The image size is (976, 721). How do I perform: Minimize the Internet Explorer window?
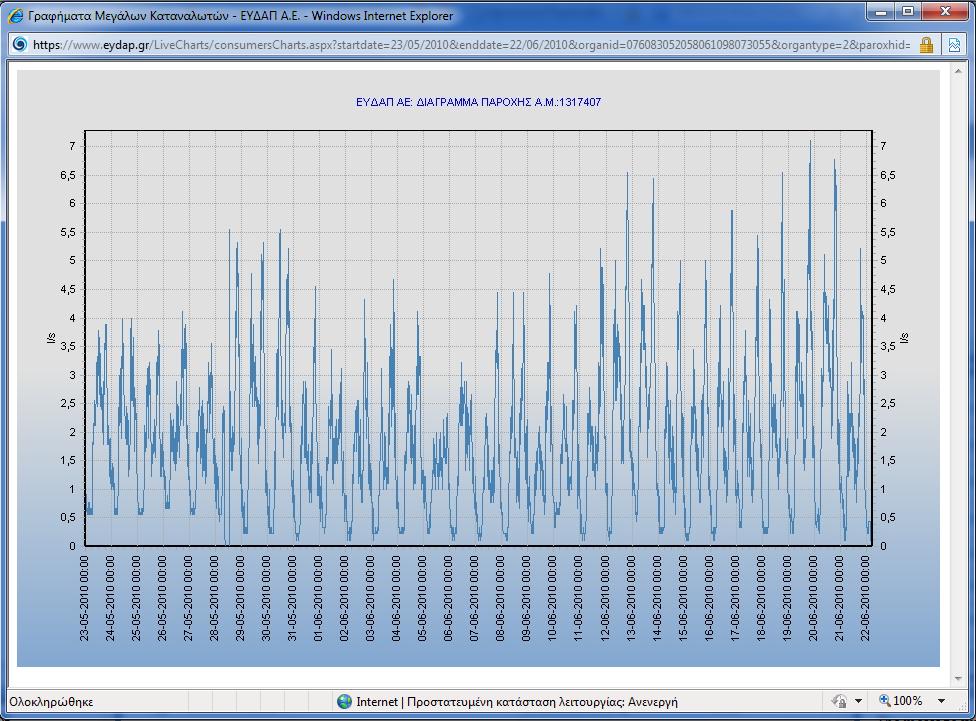[x=881, y=12]
